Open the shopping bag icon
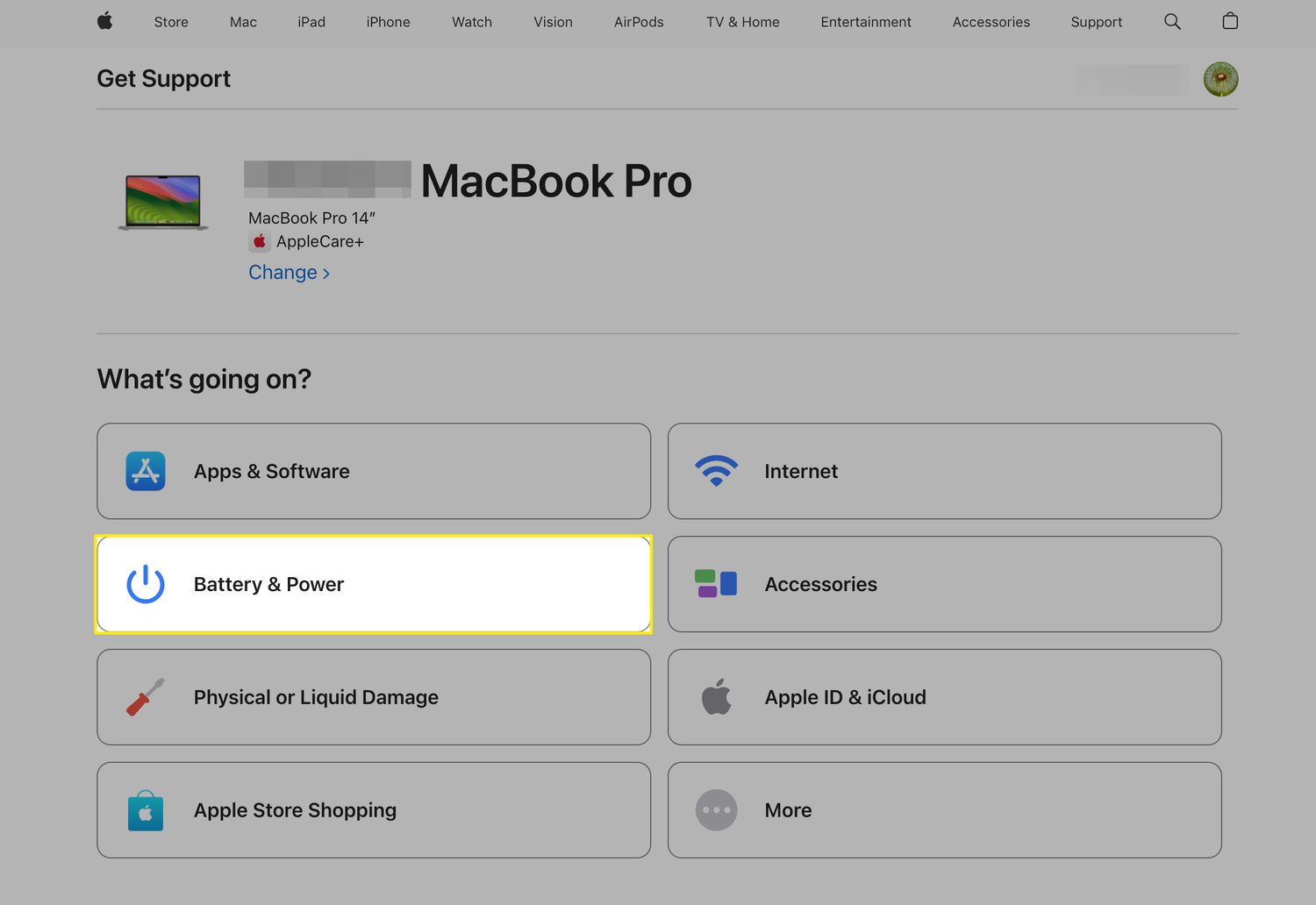 (1230, 21)
